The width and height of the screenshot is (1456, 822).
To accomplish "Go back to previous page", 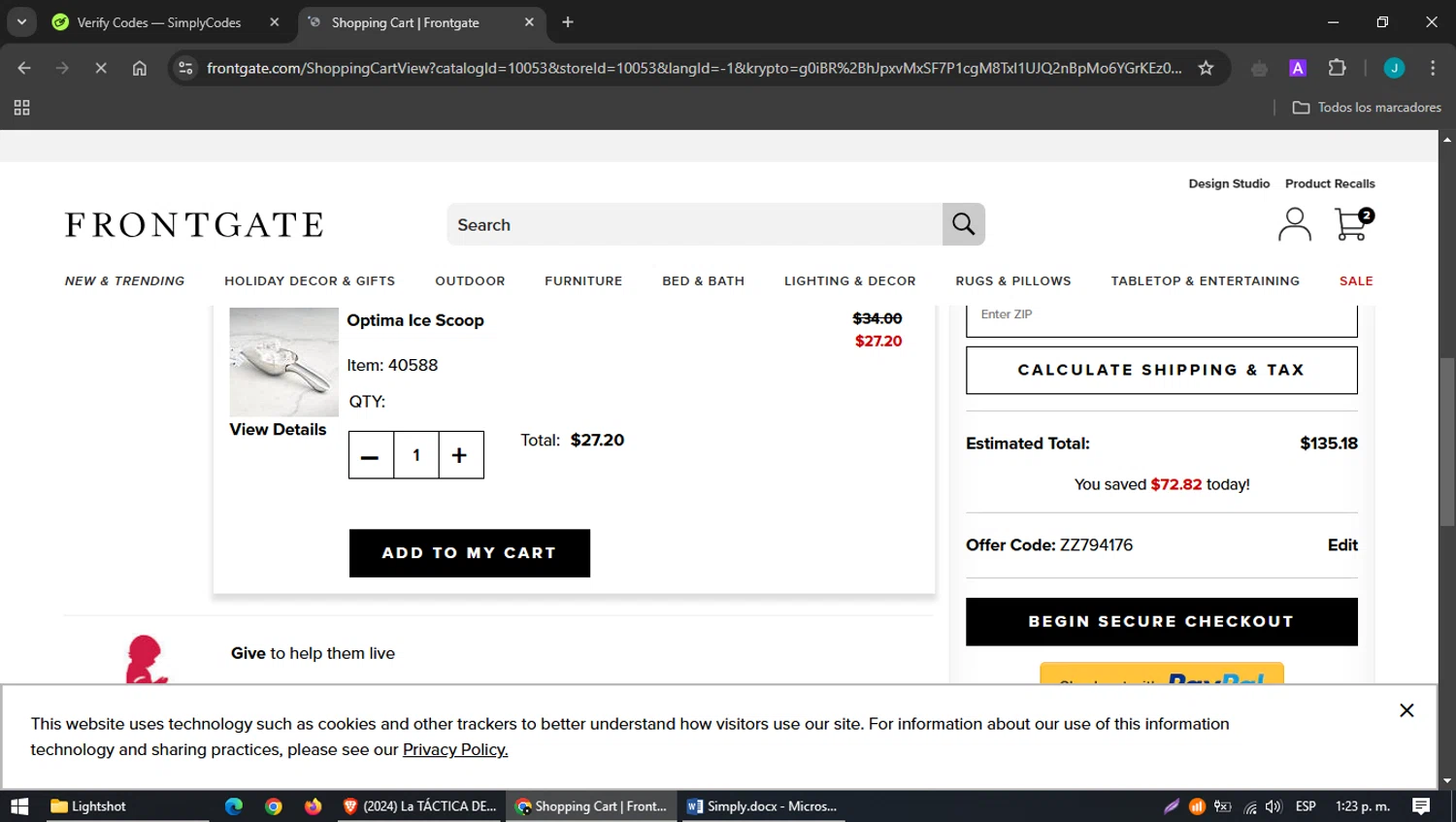I will (24, 68).
